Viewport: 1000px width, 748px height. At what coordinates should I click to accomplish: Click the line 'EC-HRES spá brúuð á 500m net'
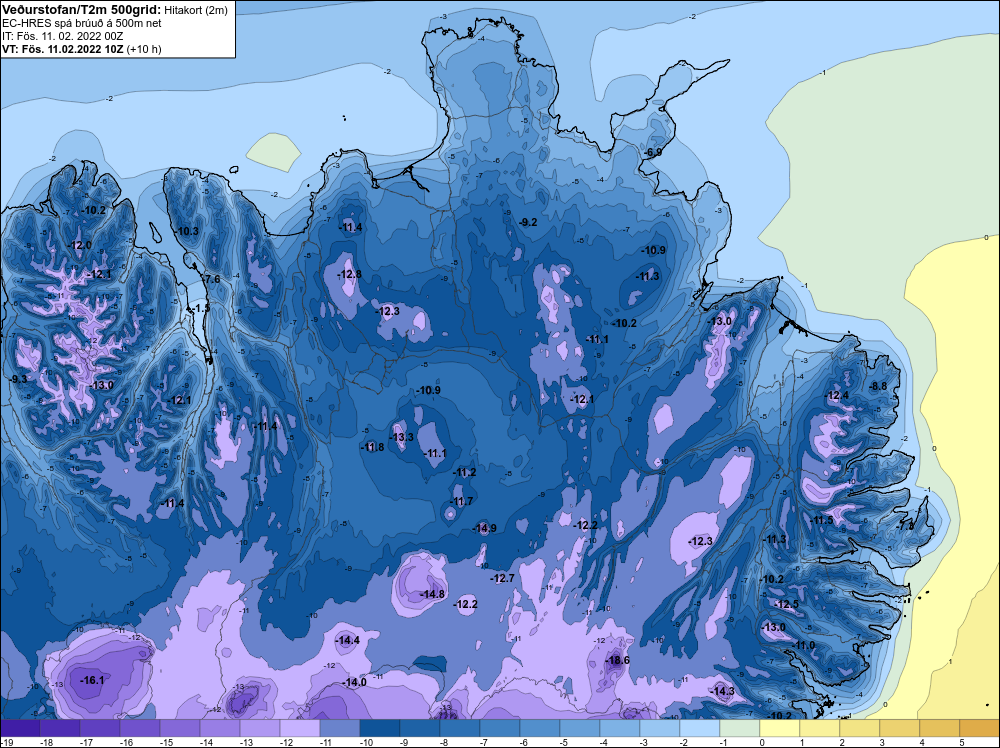click(82, 23)
